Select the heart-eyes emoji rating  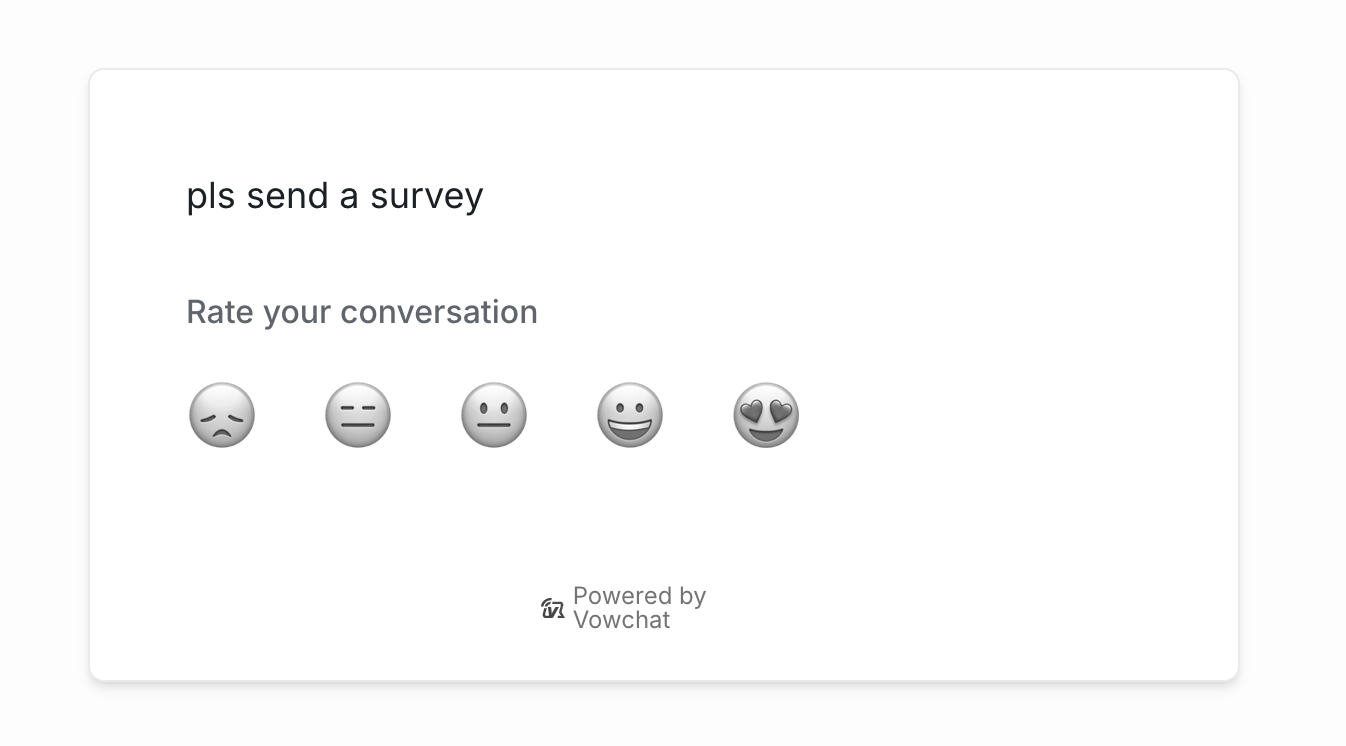[x=766, y=415]
